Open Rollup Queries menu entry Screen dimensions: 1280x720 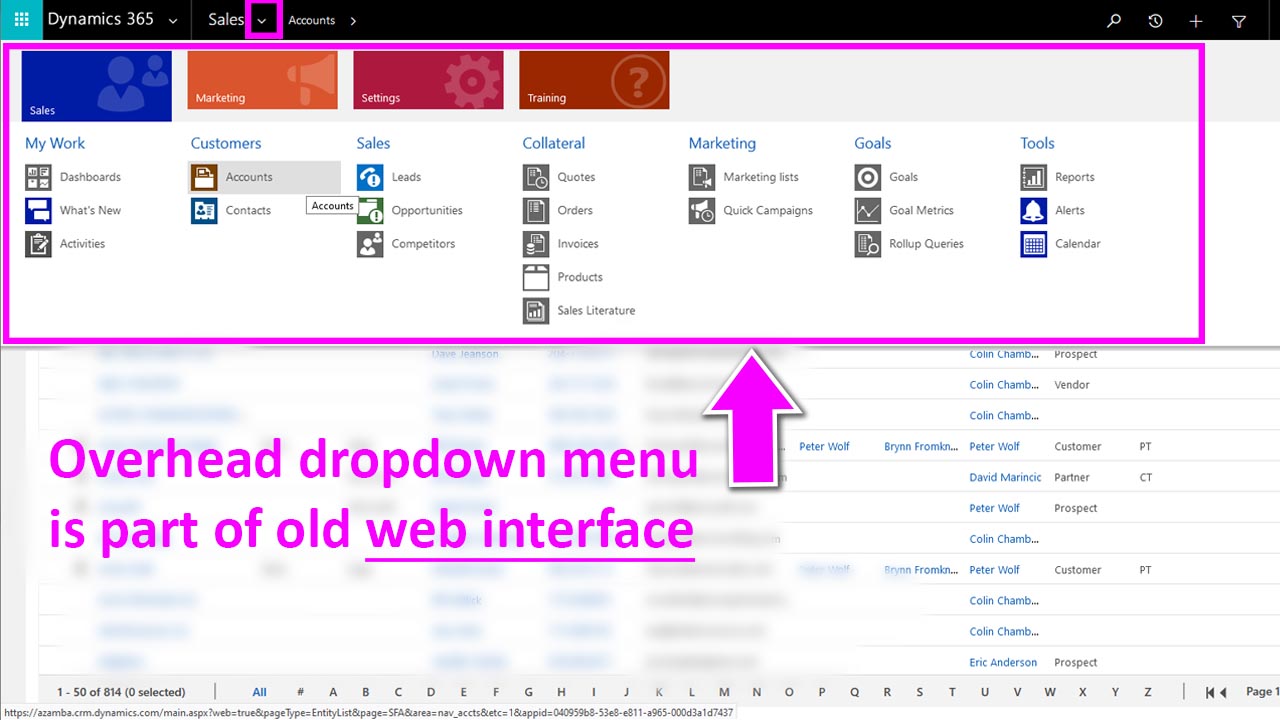(x=926, y=244)
